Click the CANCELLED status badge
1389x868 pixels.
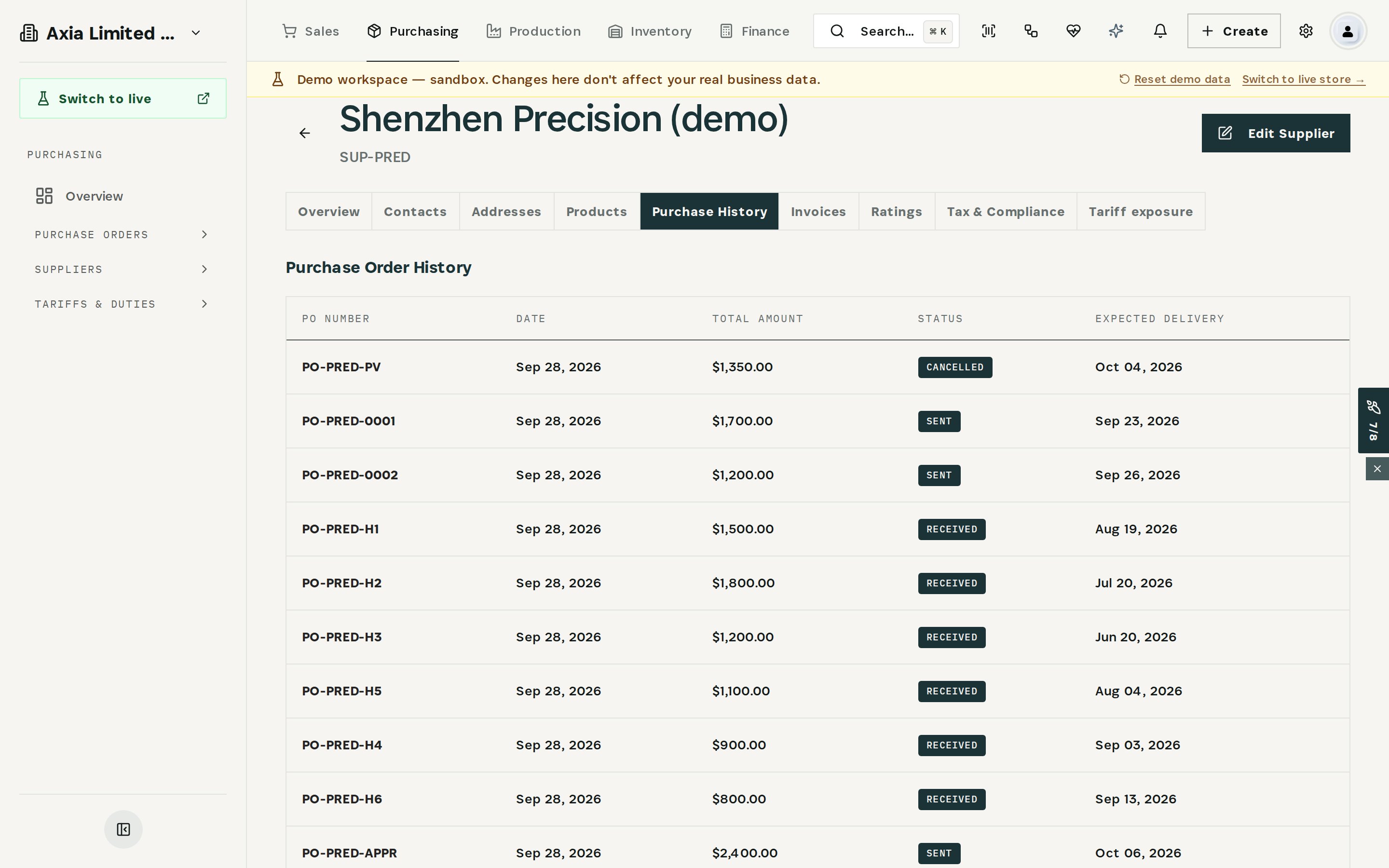[954, 367]
